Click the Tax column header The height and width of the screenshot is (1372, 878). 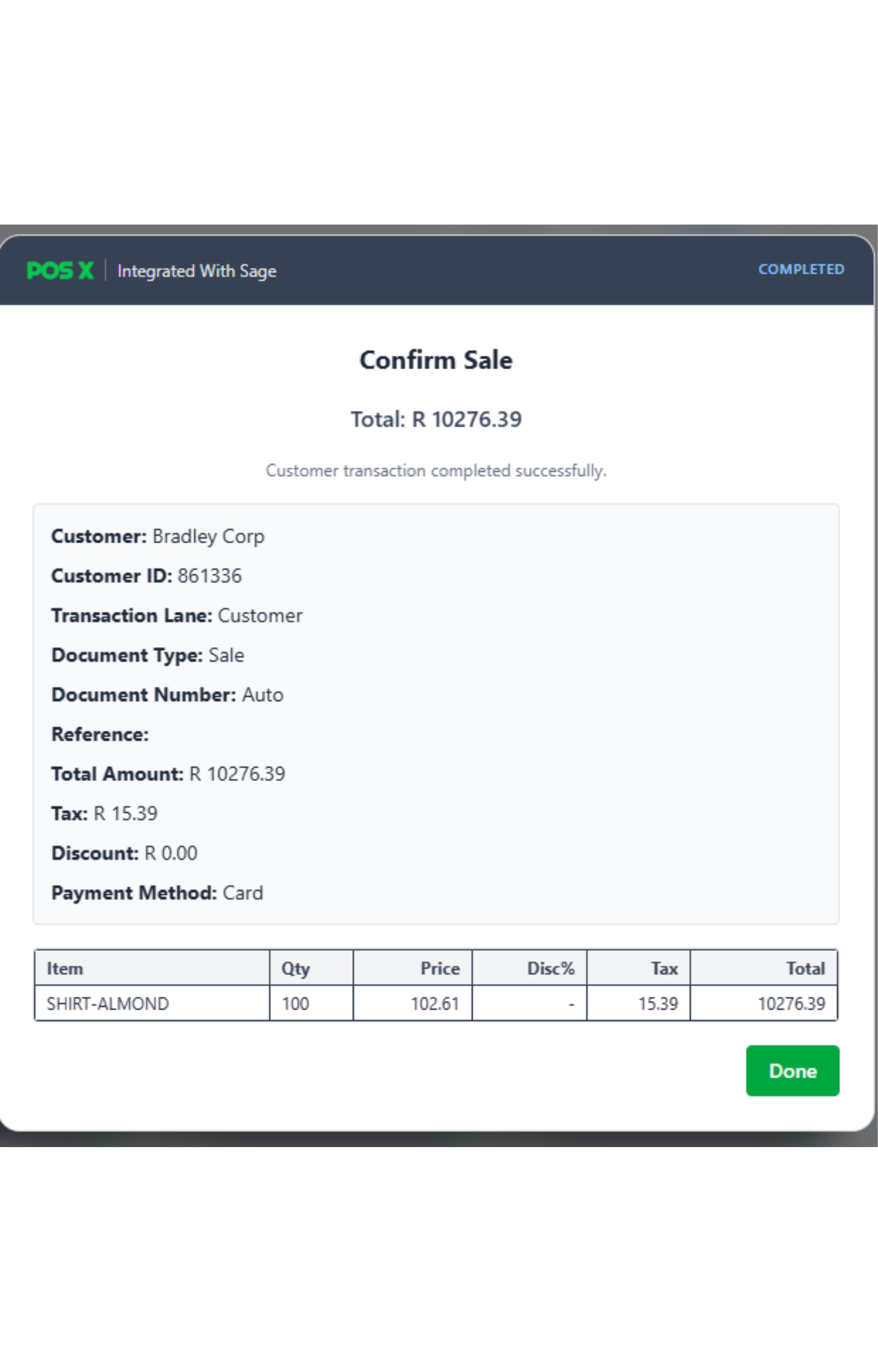pos(638,968)
